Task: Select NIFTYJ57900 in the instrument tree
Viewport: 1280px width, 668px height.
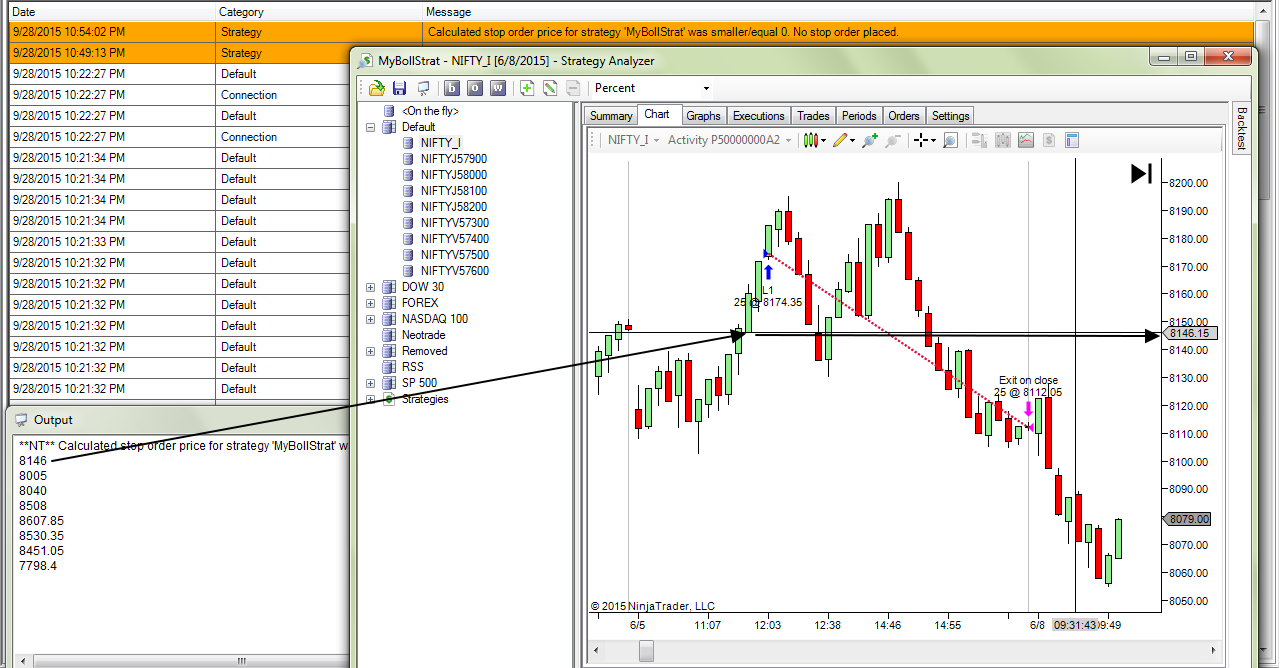Action: (454, 159)
